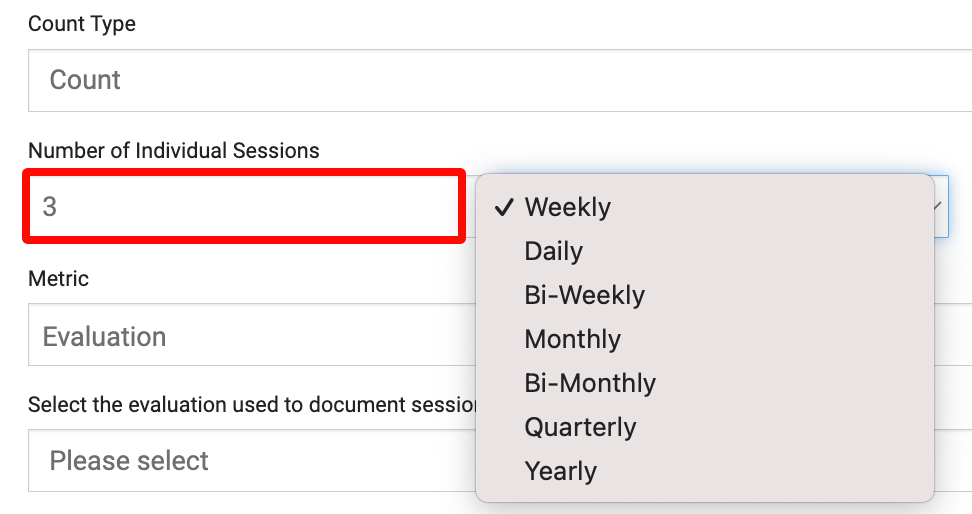Click the Number of Individual Sessions label

[x=174, y=151]
